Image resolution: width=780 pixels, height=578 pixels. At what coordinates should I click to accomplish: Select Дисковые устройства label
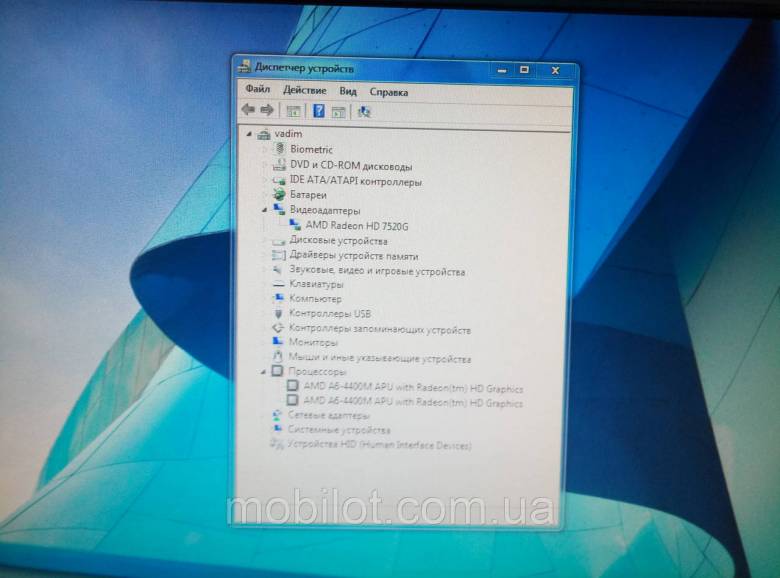pyautogui.click(x=338, y=241)
